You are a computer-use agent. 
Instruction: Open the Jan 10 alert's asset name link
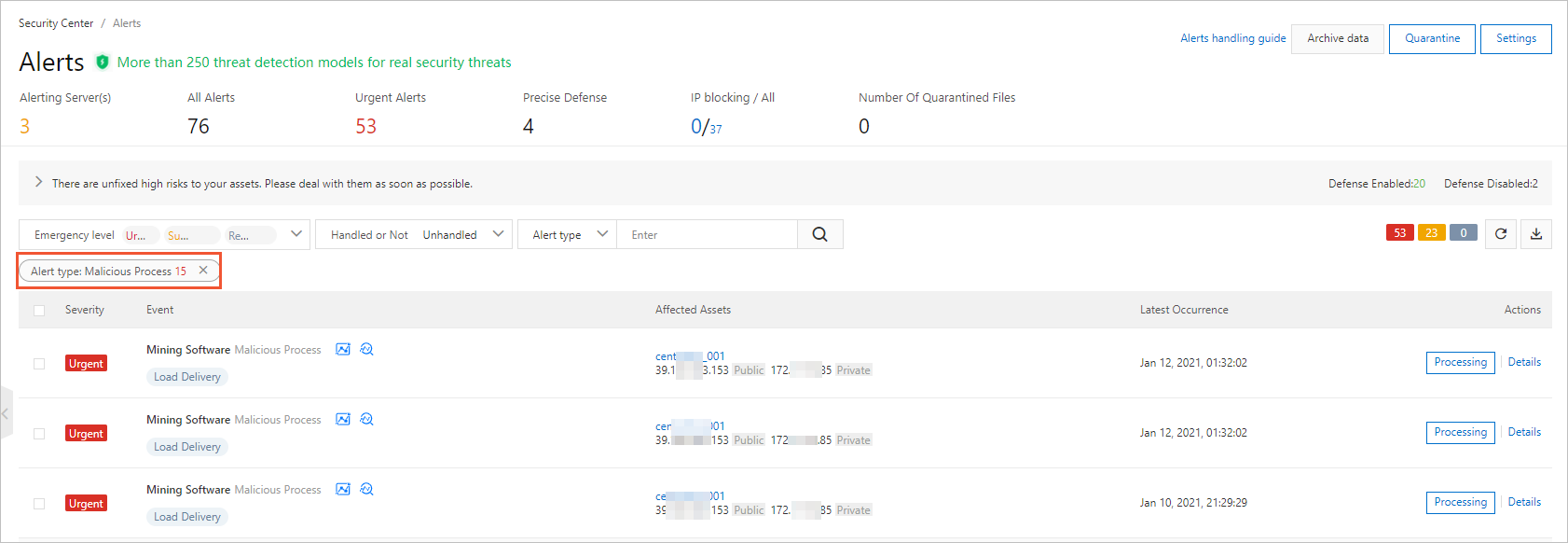point(690,496)
